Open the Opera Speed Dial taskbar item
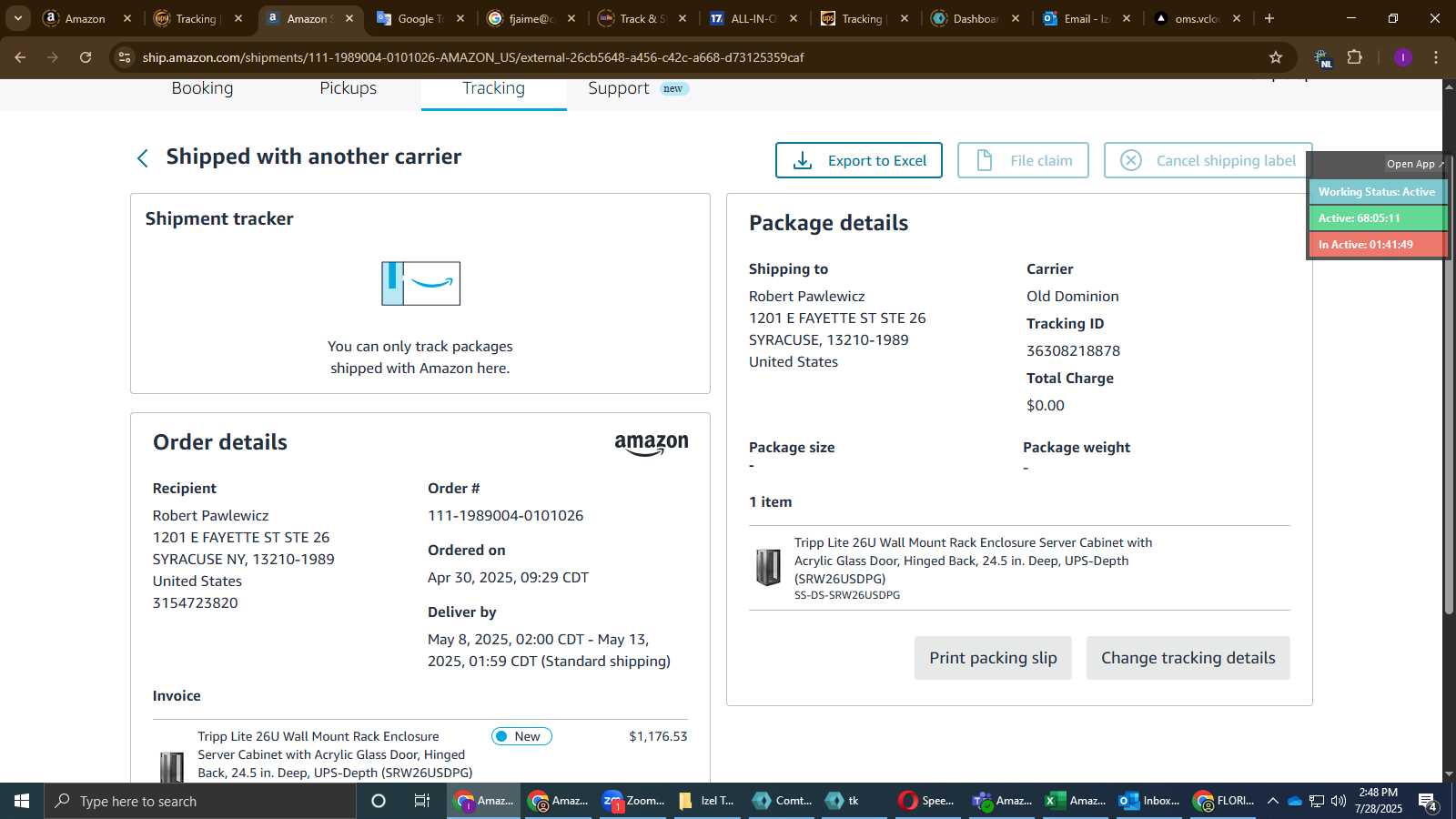This screenshot has width=1456, height=819. (x=927, y=801)
